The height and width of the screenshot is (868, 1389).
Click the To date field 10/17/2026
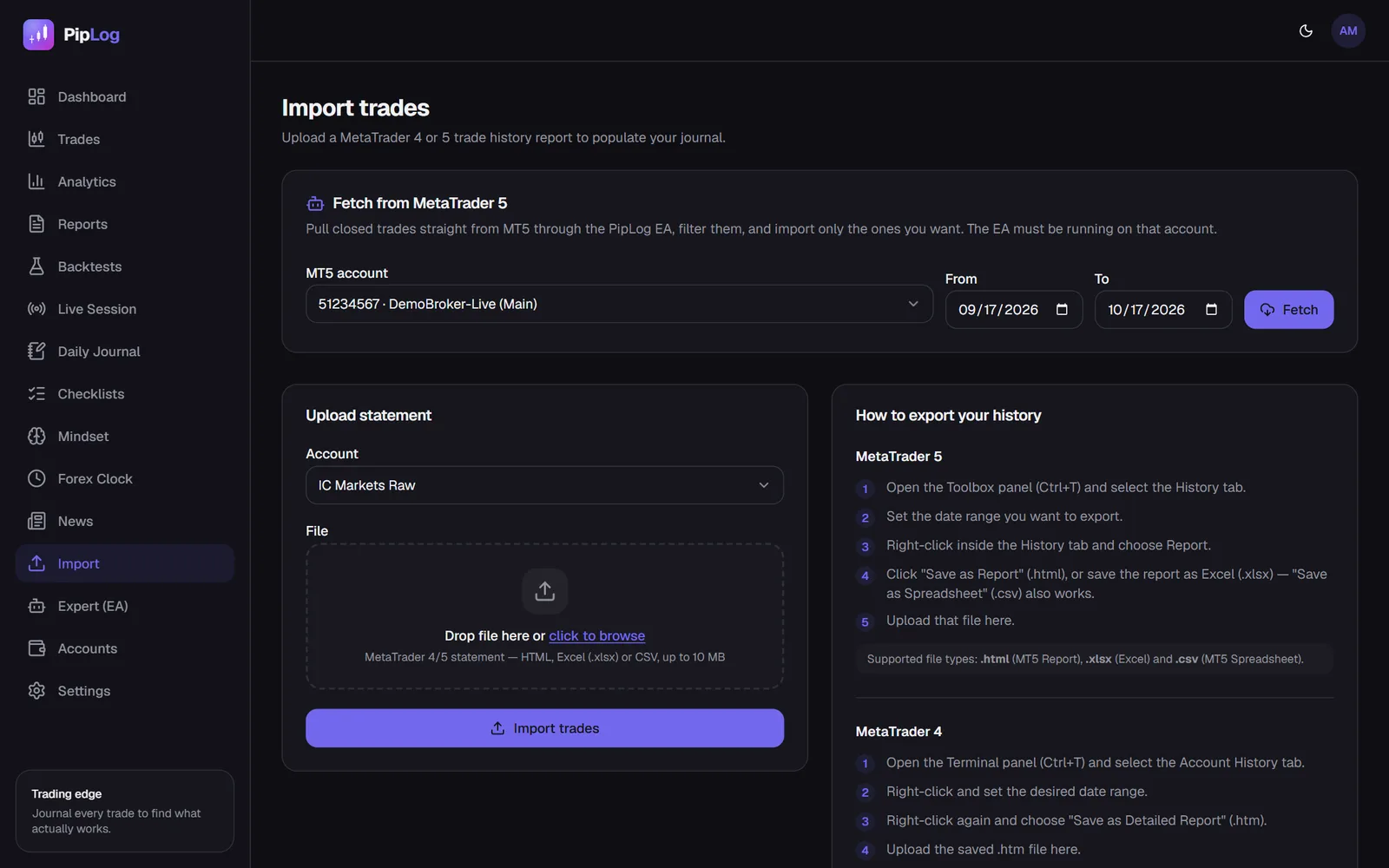pyautogui.click(x=1162, y=310)
